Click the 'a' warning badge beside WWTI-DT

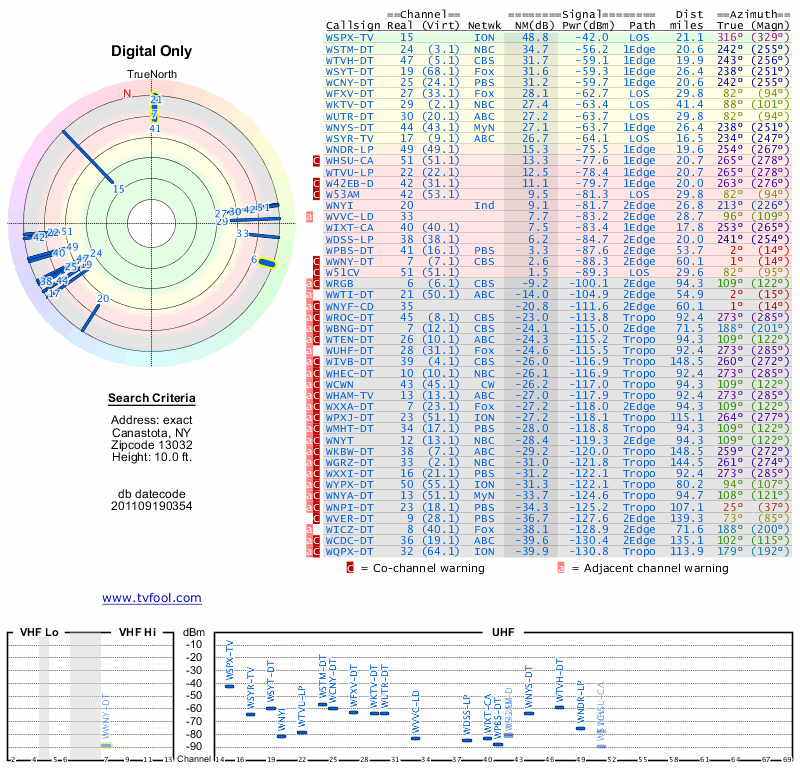click(309, 294)
